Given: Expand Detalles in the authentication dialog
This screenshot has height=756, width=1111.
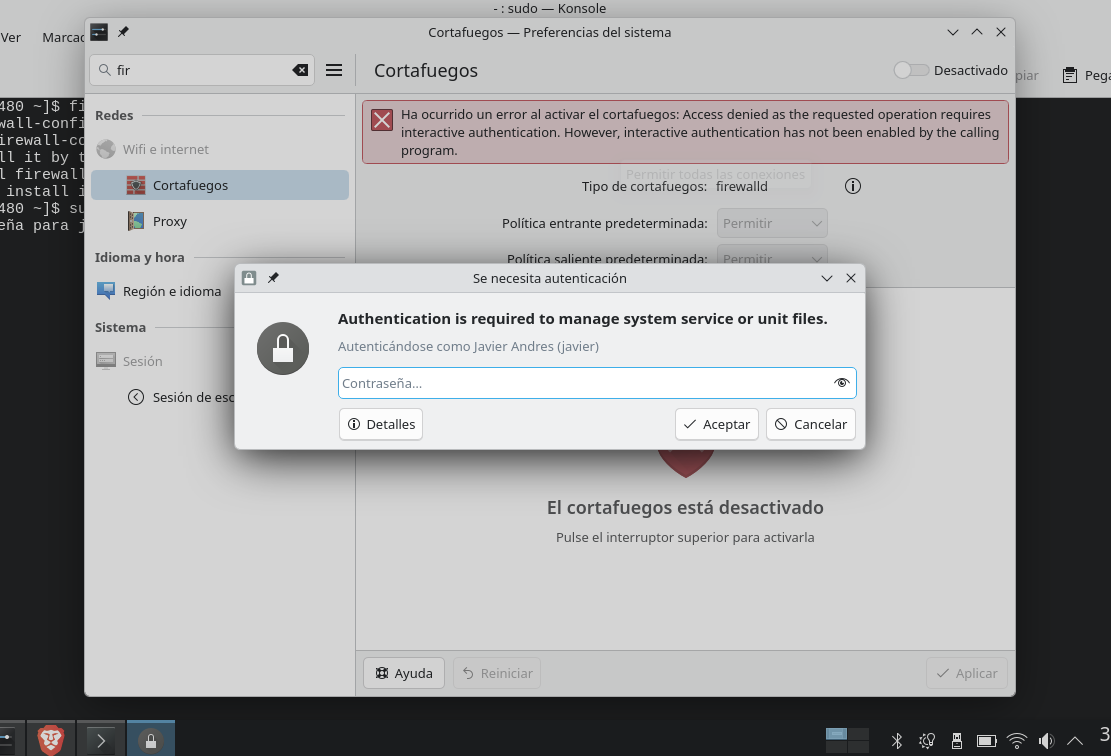Looking at the screenshot, I should (381, 424).
